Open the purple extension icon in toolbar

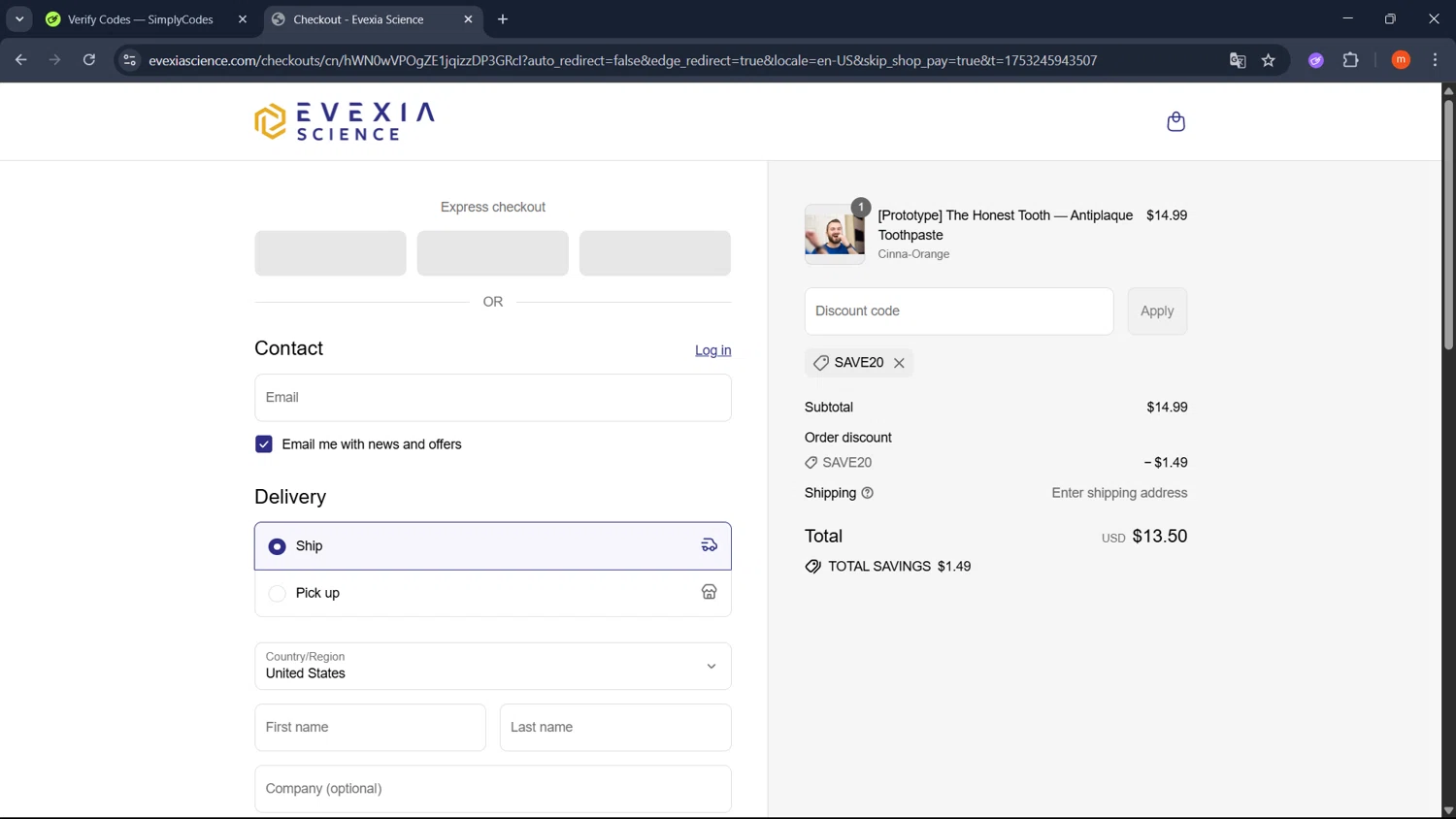1316,60
